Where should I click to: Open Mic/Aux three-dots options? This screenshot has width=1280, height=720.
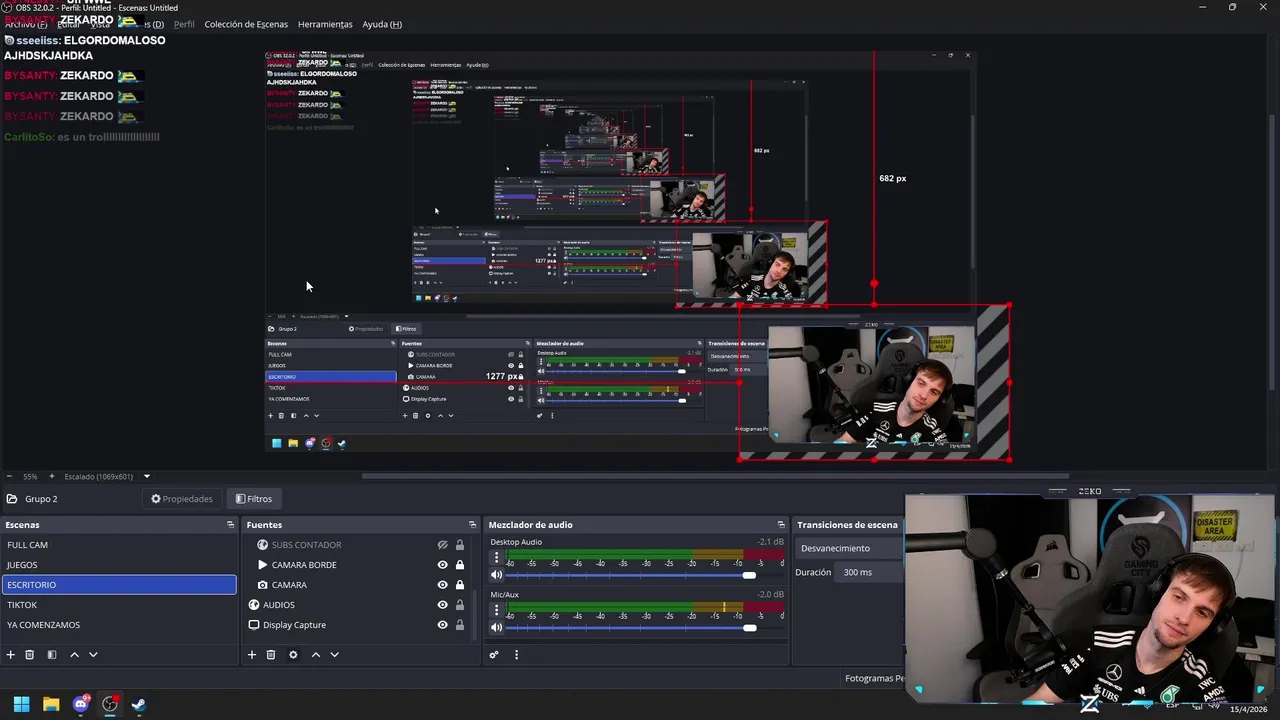tap(496, 611)
